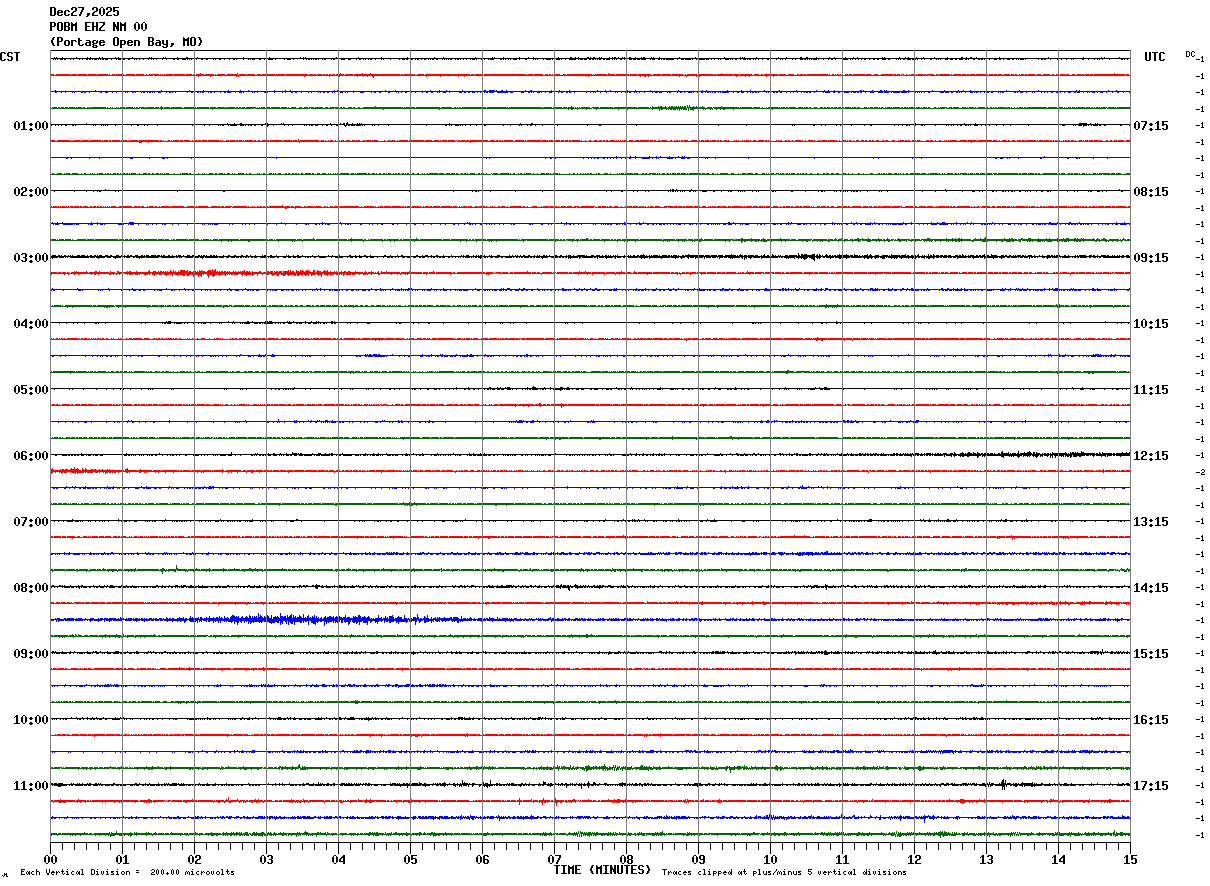Select the 07:00 CST row label

point(31,522)
